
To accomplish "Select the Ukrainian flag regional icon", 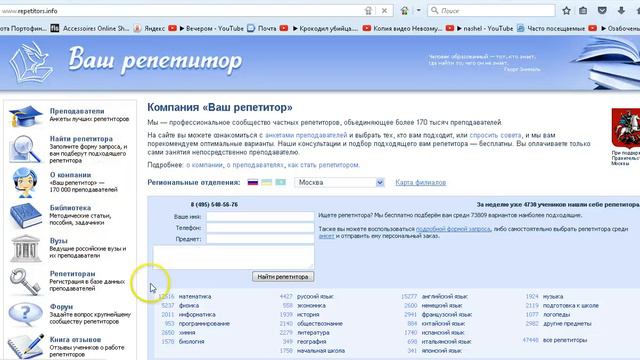I will tap(267, 182).
